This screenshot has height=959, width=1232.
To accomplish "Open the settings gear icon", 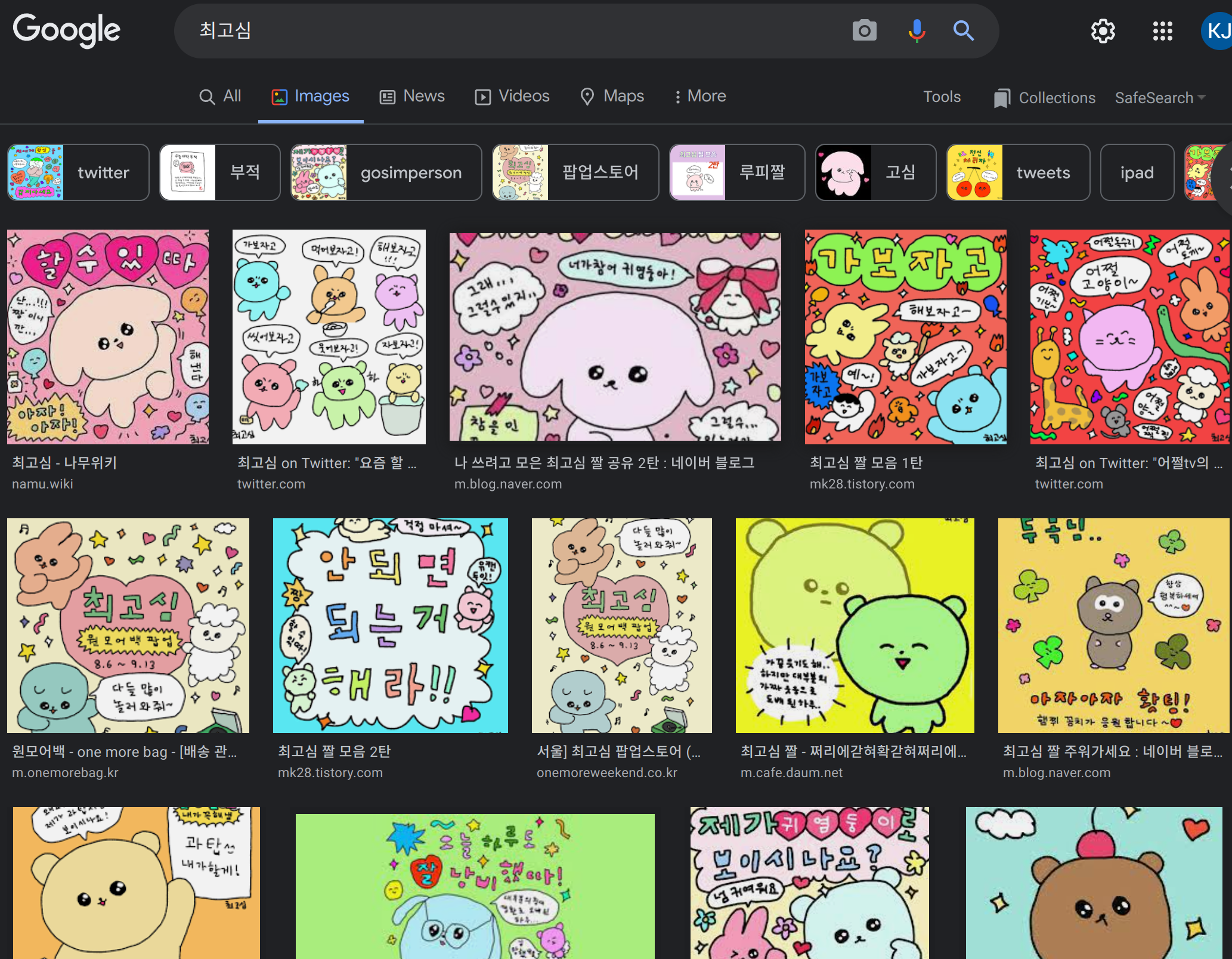I will coord(1103,31).
